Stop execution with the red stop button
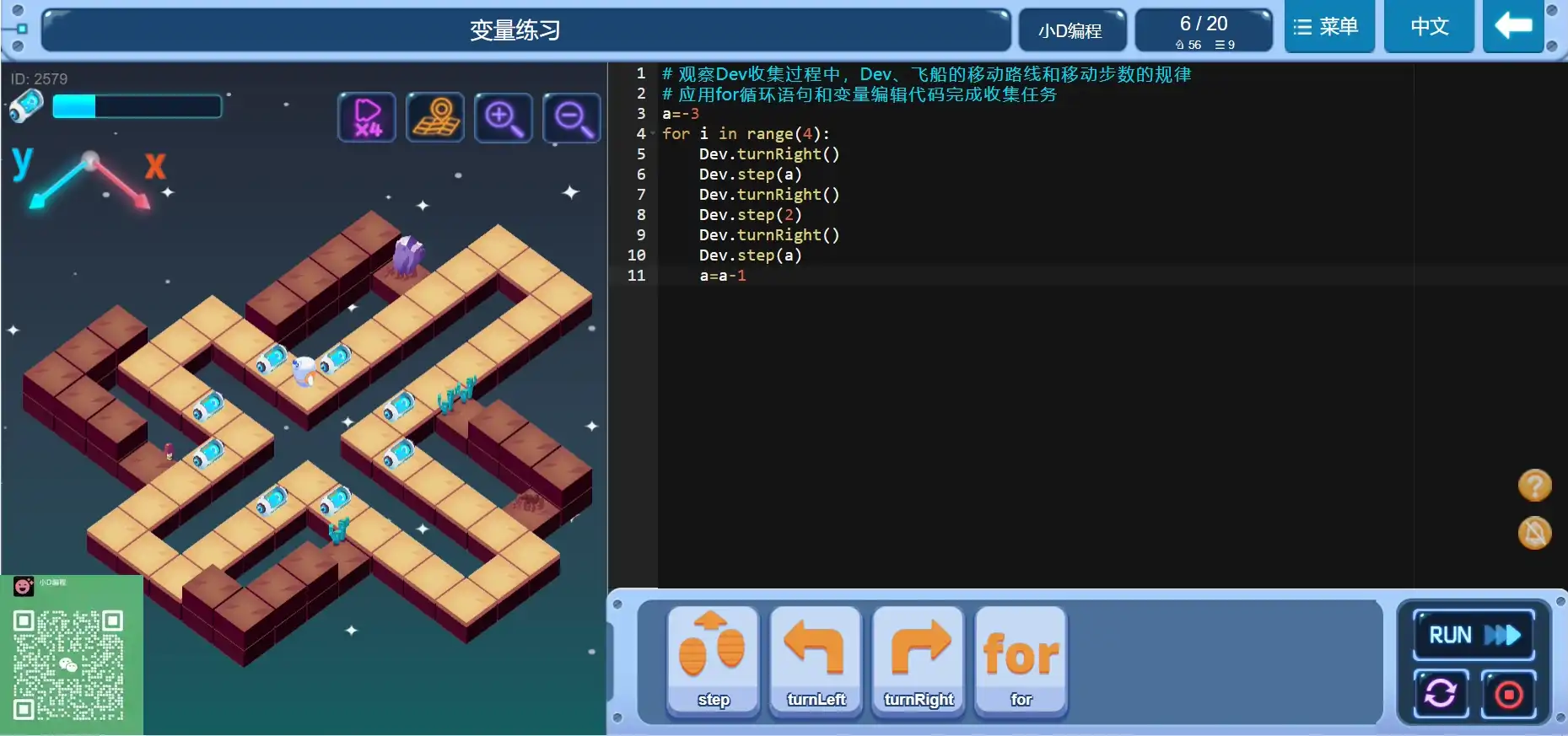Screen dimensions: 1568x736 (1508, 694)
